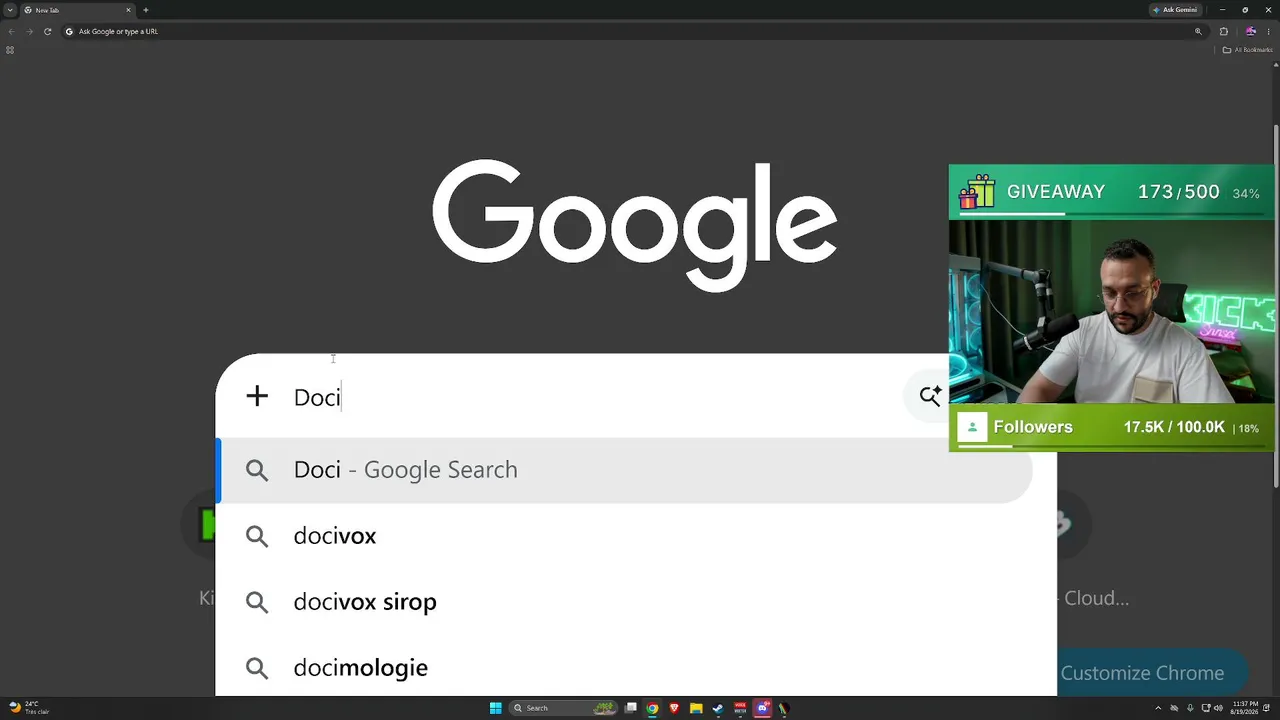Open the Chrome profile avatar

tap(1250, 31)
